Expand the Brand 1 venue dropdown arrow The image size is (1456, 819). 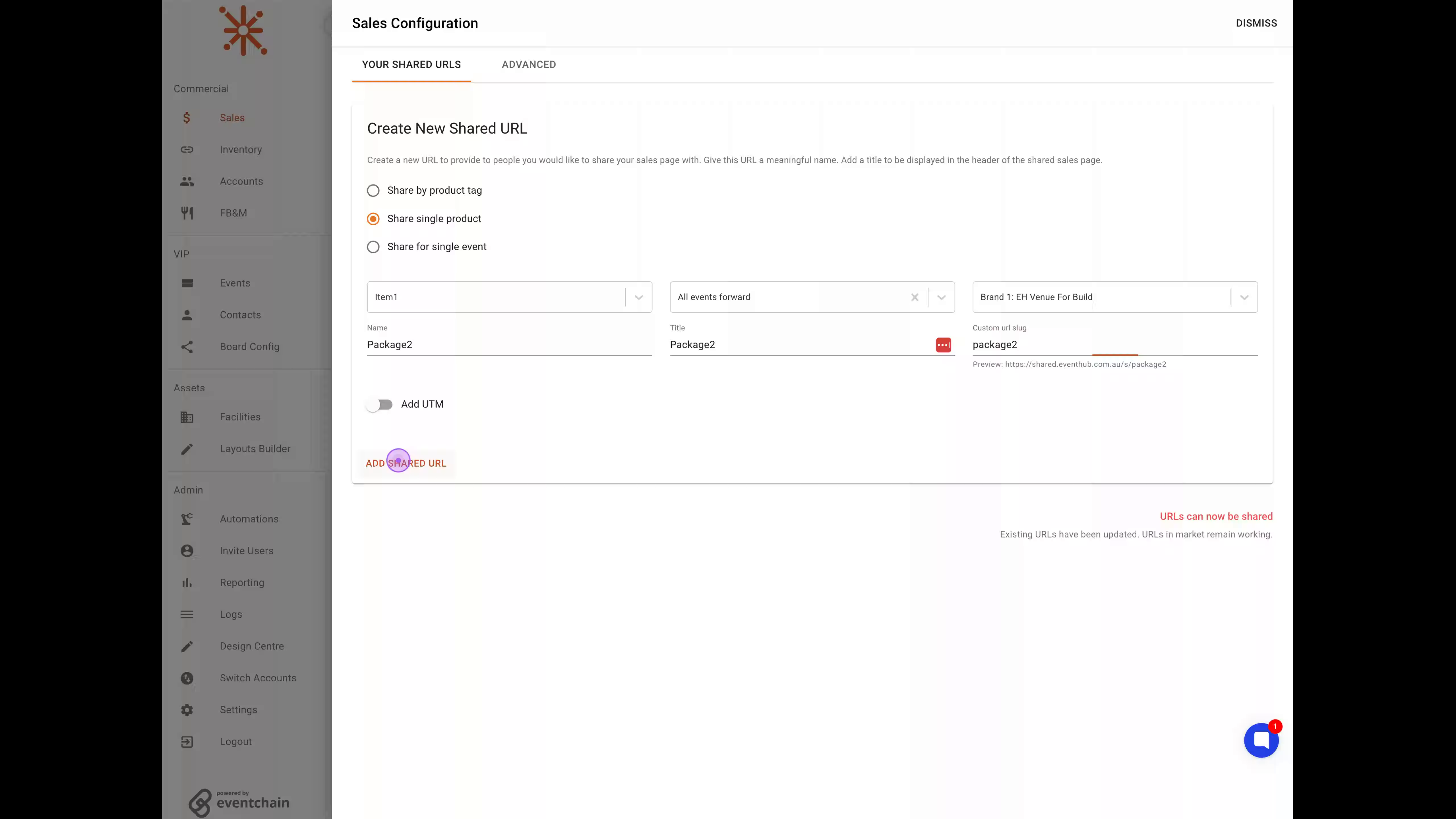click(1245, 297)
